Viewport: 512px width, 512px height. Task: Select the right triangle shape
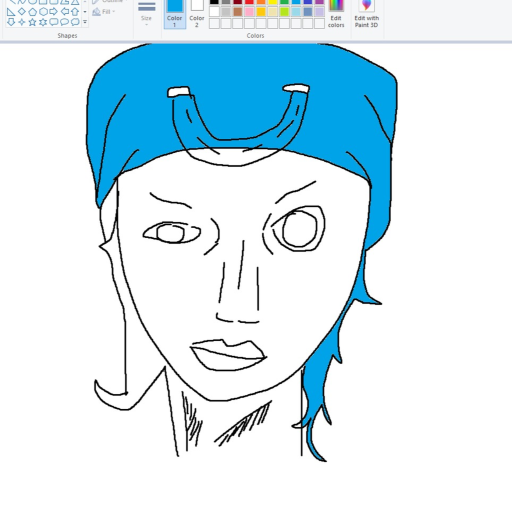11,12
